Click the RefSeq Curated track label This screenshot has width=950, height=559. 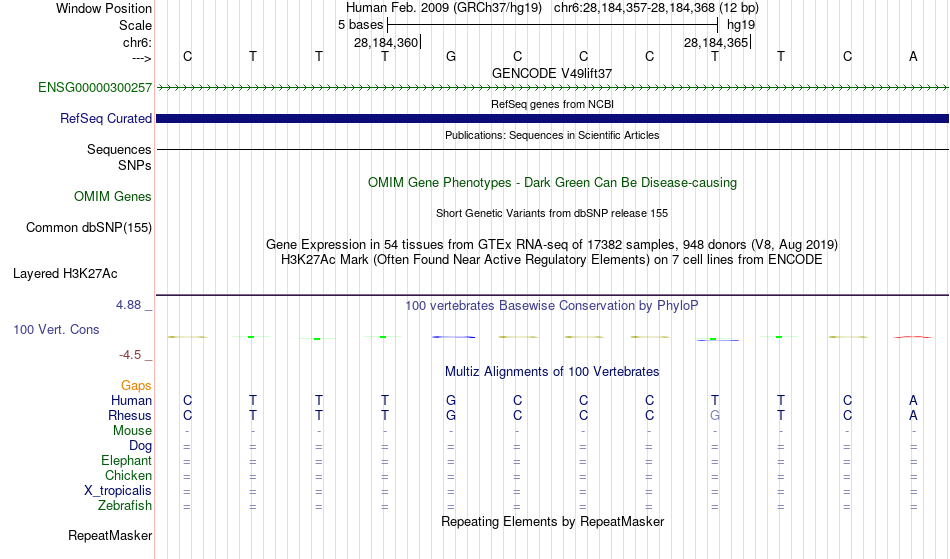[105, 119]
